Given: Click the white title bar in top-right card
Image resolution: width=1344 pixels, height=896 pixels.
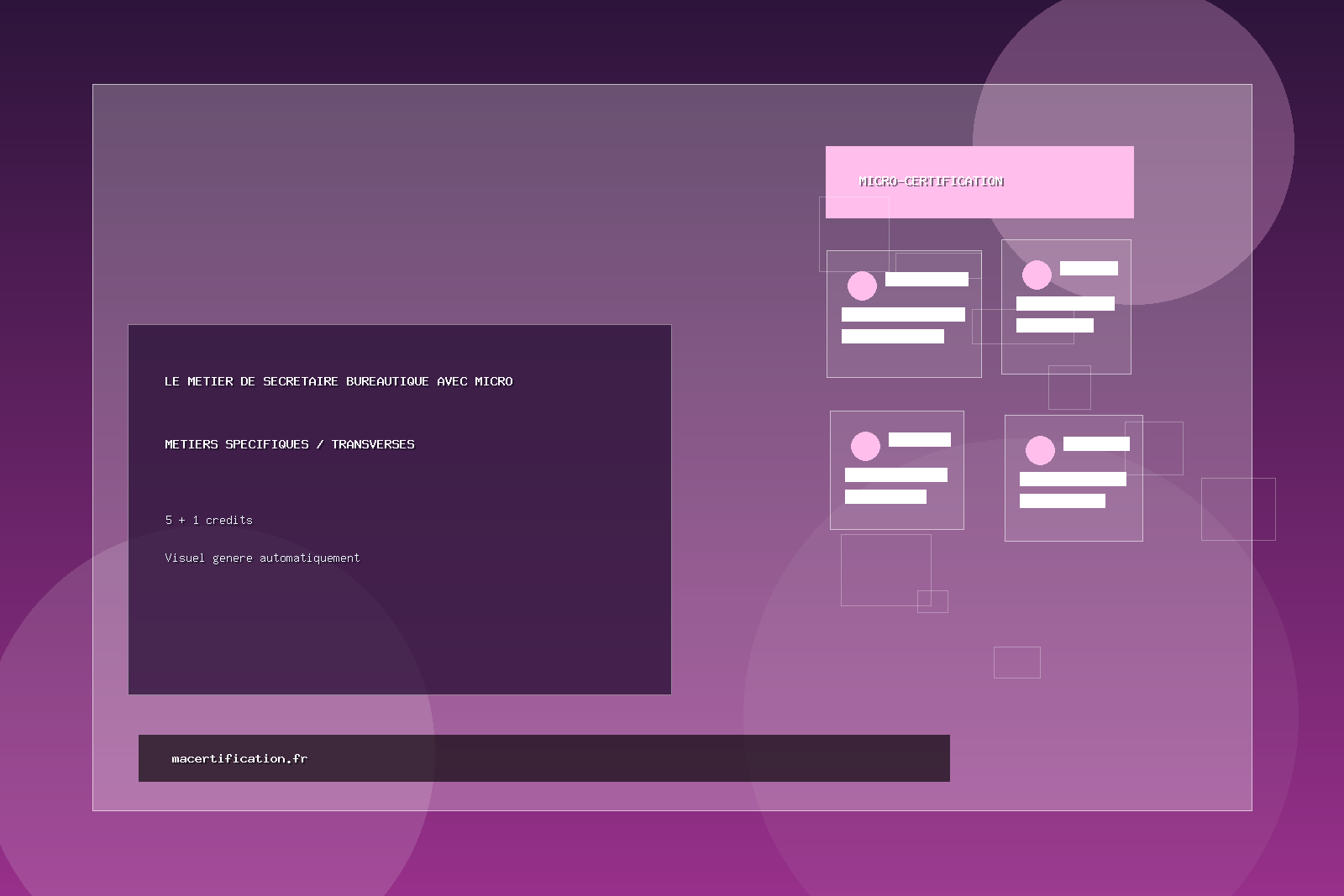Looking at the screenshot, I should (x=1089, y=269).
